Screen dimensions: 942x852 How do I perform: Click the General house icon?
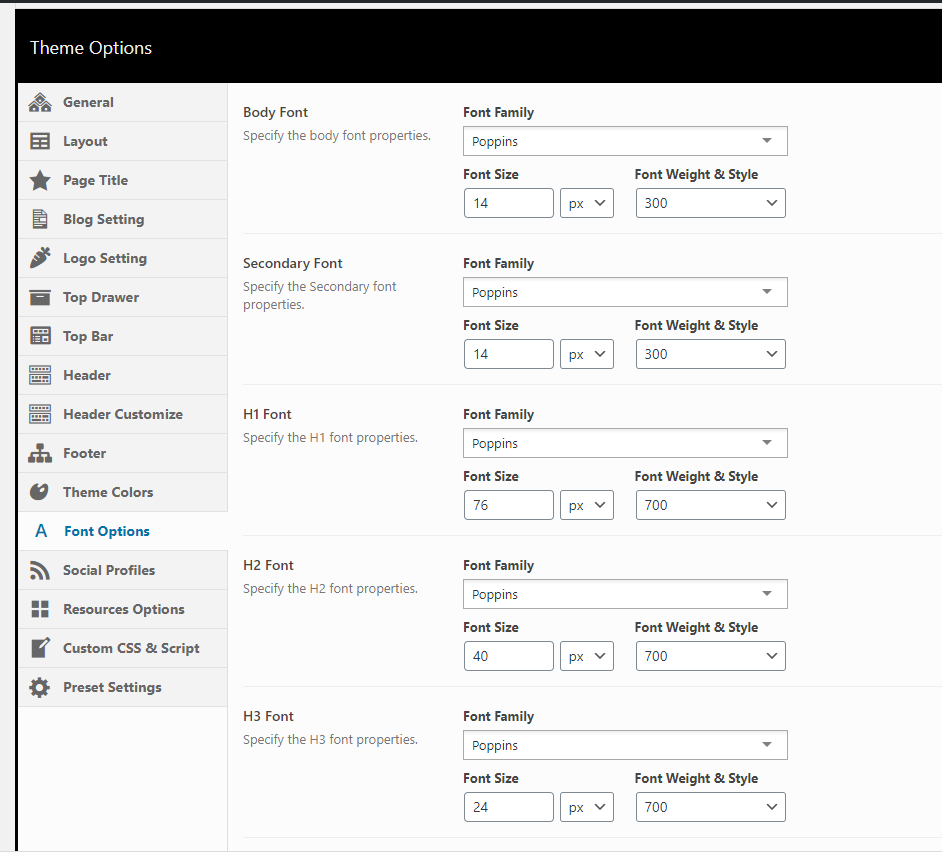40,102
